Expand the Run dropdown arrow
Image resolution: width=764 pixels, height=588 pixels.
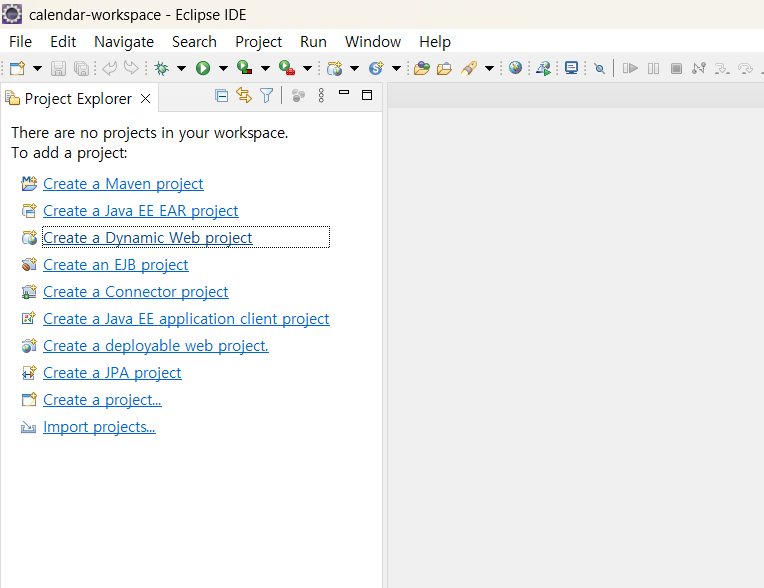223,69
